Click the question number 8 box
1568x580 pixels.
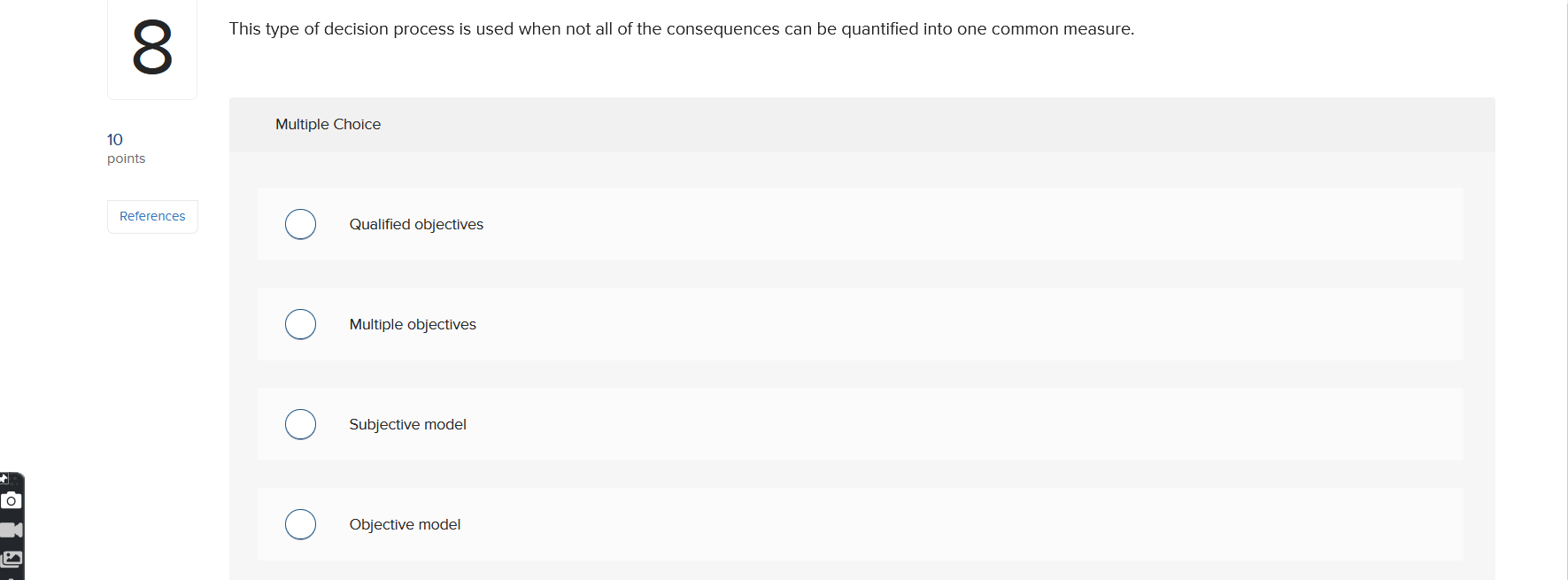[x=151, y=49]
